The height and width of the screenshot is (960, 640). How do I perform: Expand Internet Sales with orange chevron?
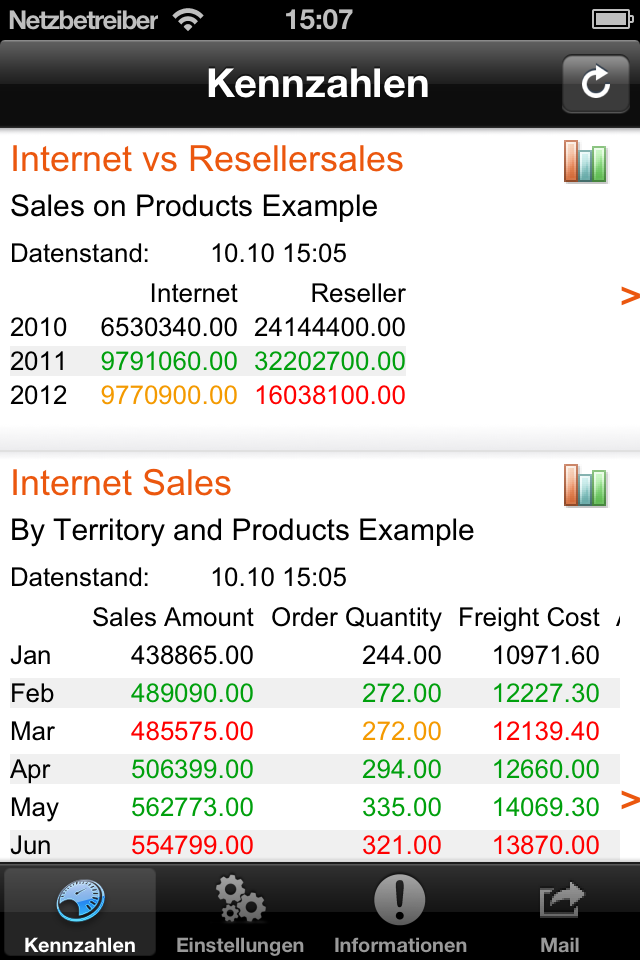(630, 800)
